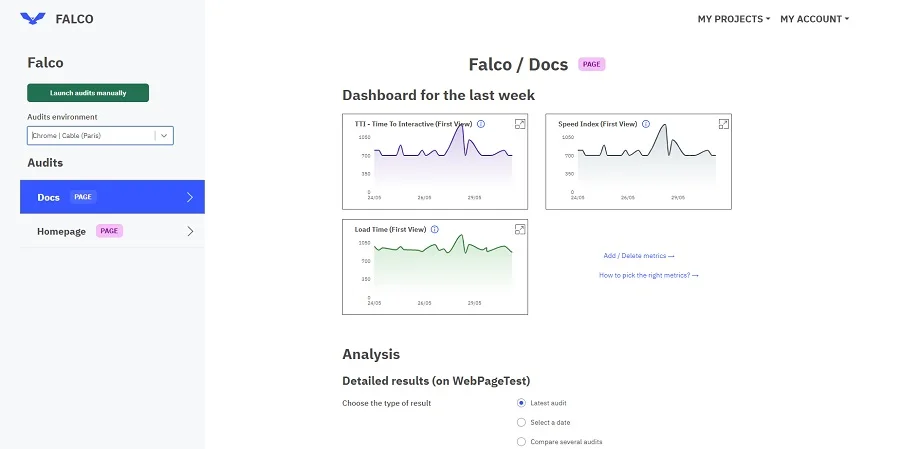Choose the Select a date radio option
Image resolution: width=900 pixels, height=449 pixels.
[x=521, y=422]
